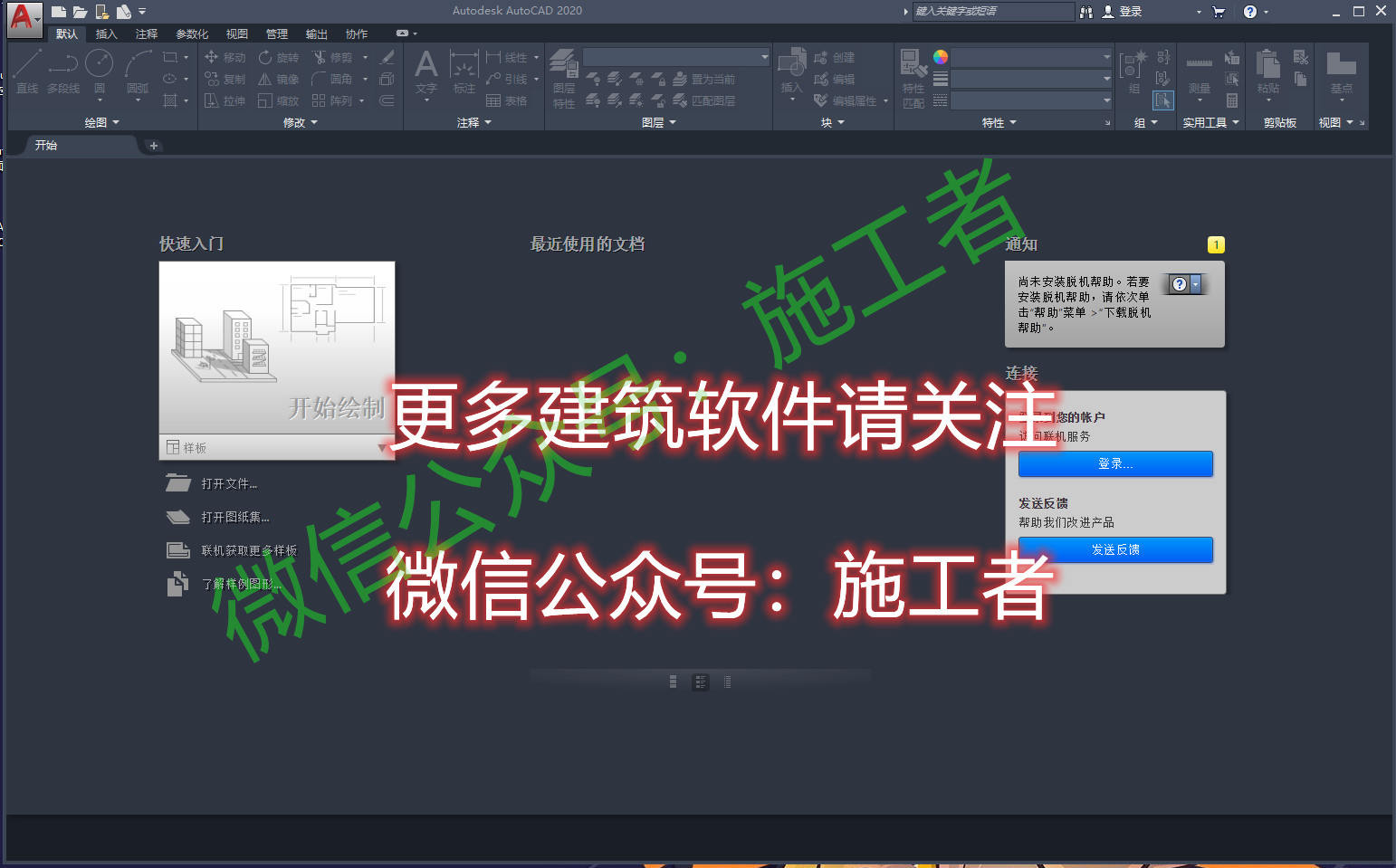Click the Sheet Set Manager icon in quick access

point(124,12)
